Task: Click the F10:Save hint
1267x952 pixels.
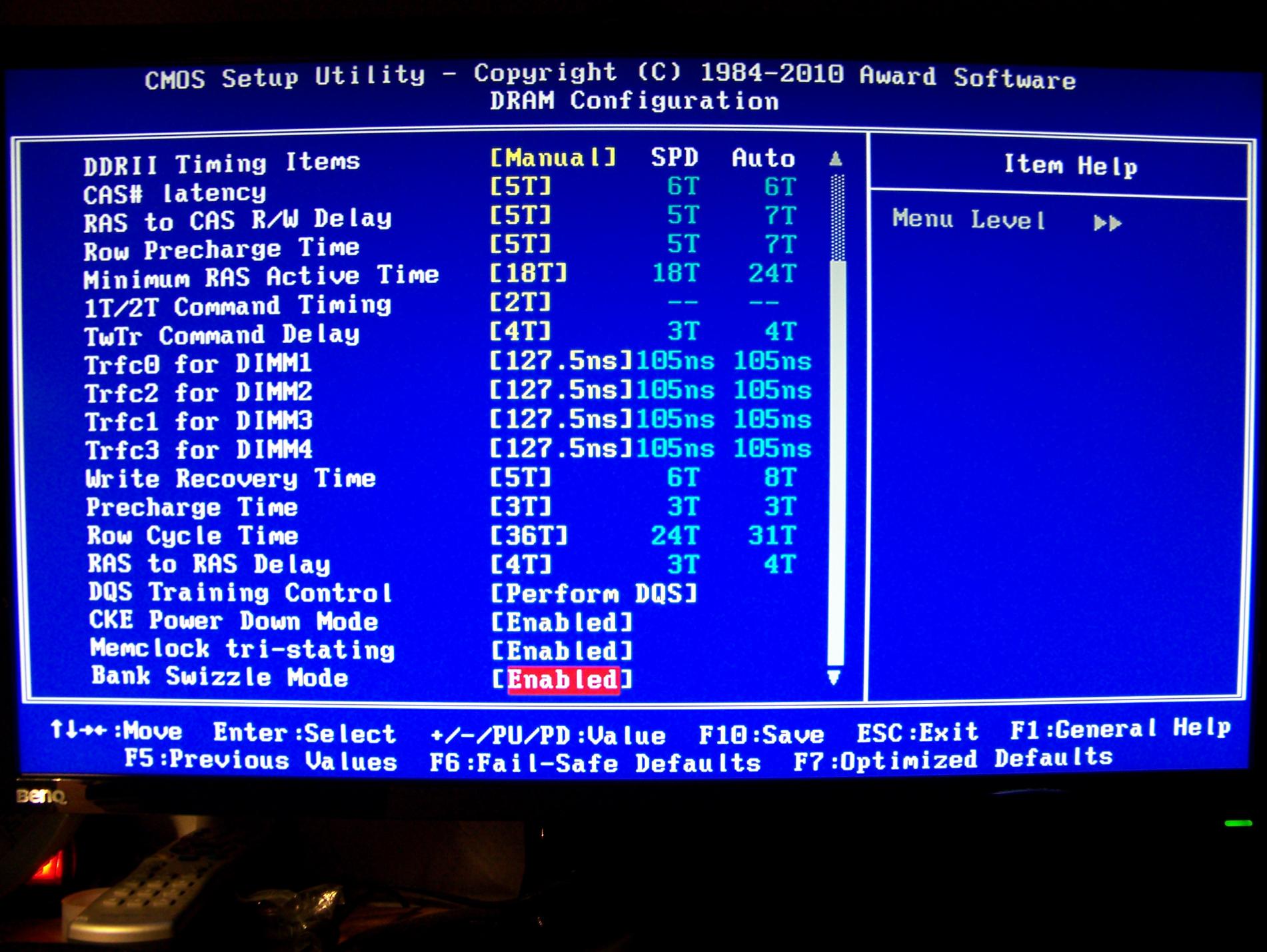Action: 761,735
